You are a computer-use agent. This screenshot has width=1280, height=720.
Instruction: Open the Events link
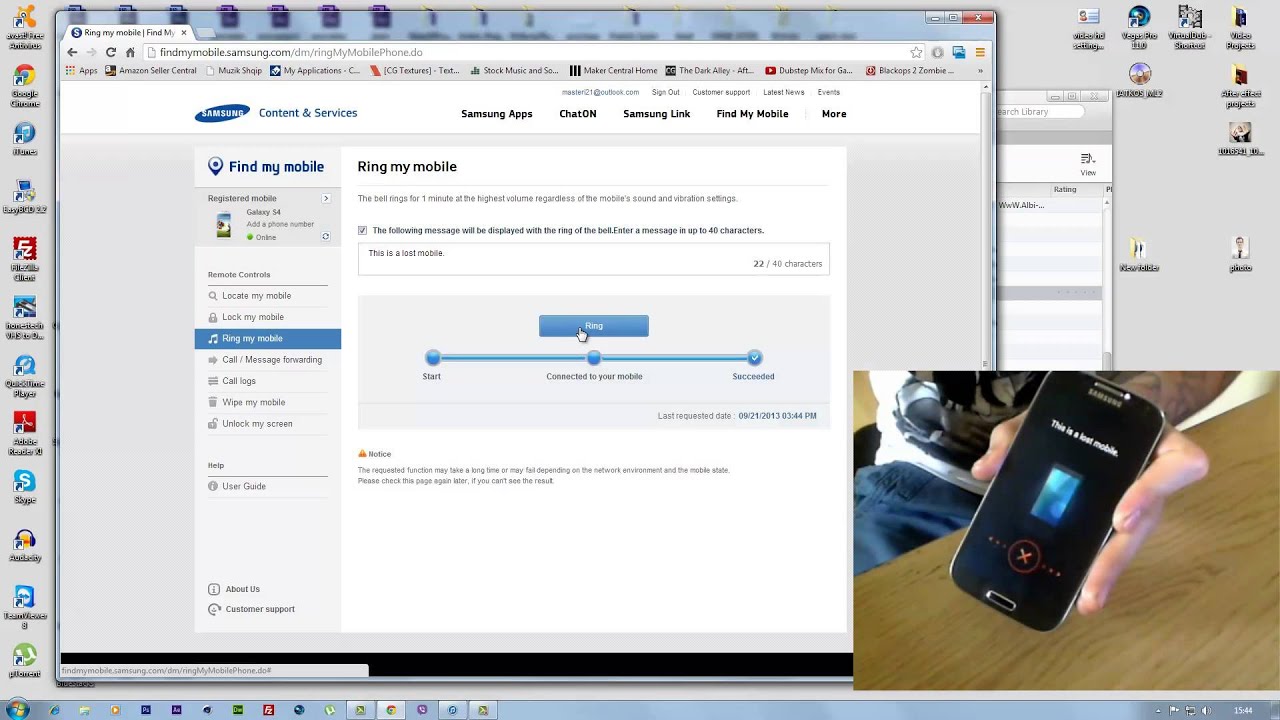(x=828, y=93)
